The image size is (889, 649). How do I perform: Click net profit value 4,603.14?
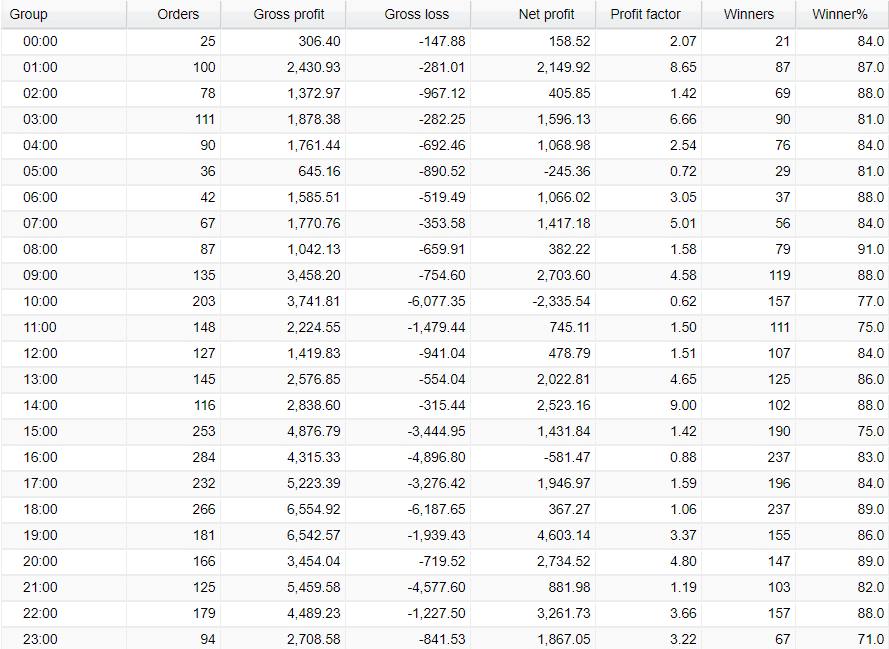(557, 535)
